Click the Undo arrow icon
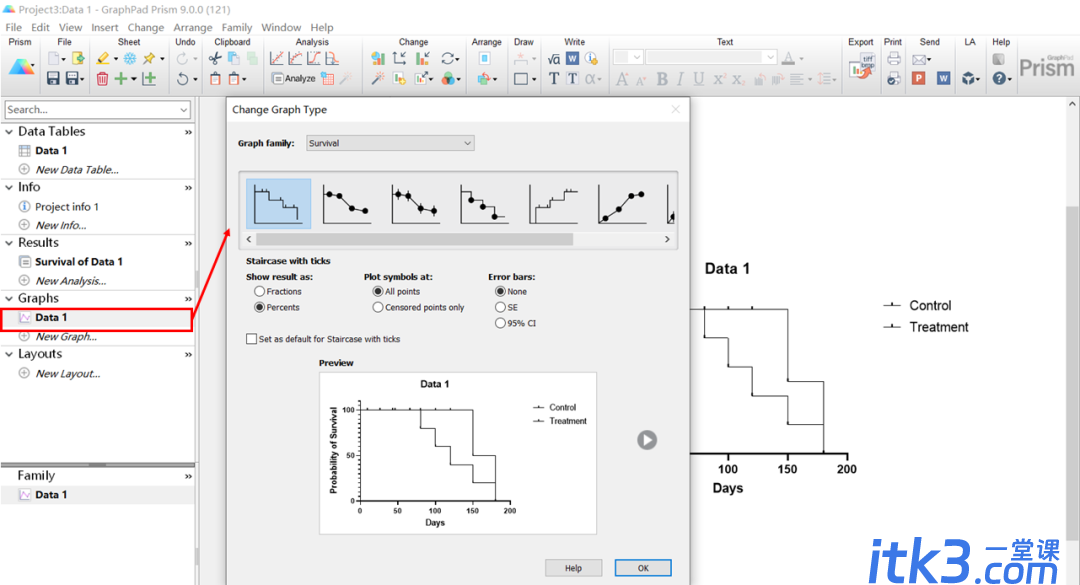Screen dimensions: 1080x585 click(x=182, y=79)
